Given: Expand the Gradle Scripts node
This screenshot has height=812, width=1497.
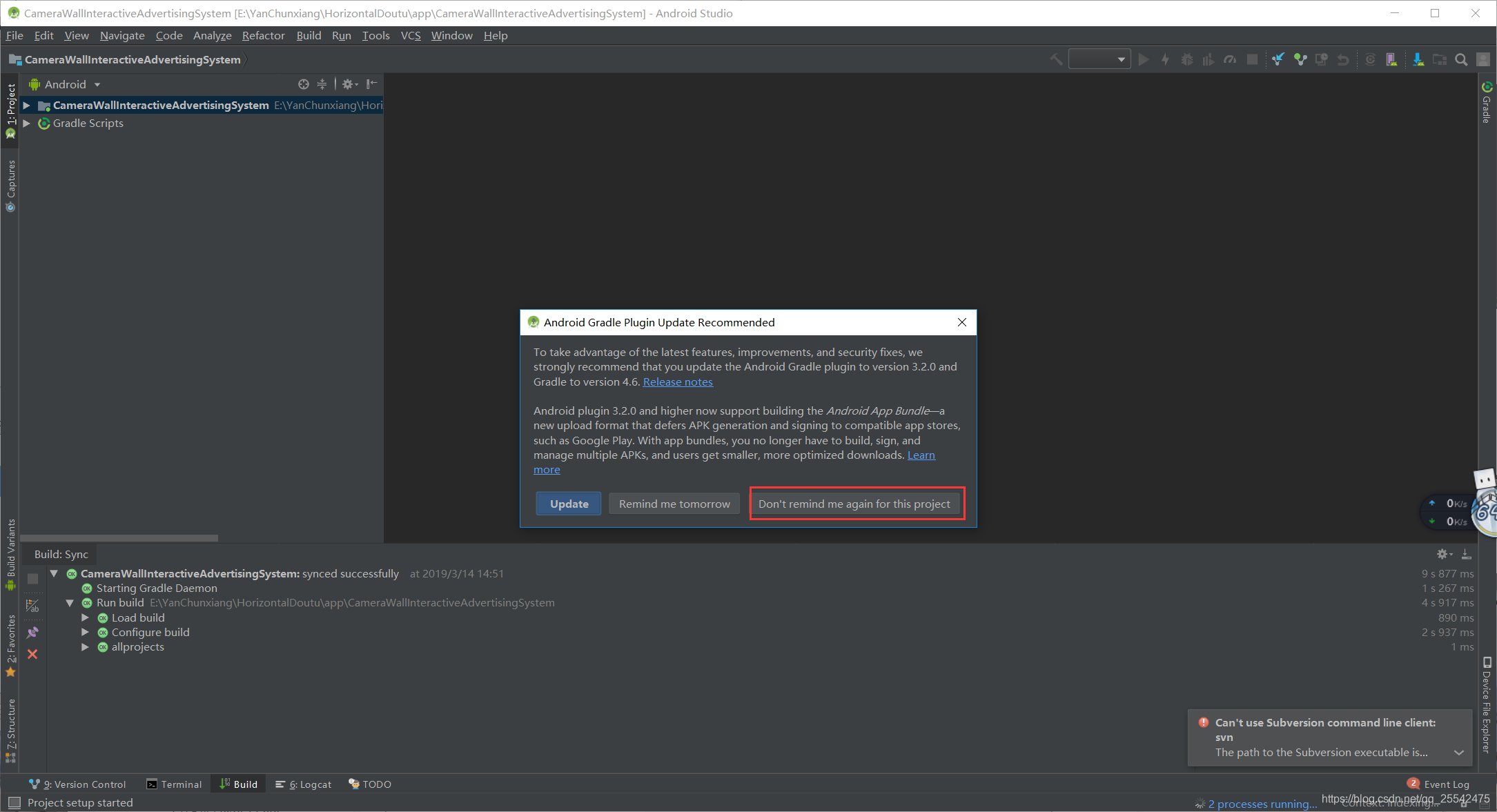Looking at the screenshot, I should pos(26,123).
